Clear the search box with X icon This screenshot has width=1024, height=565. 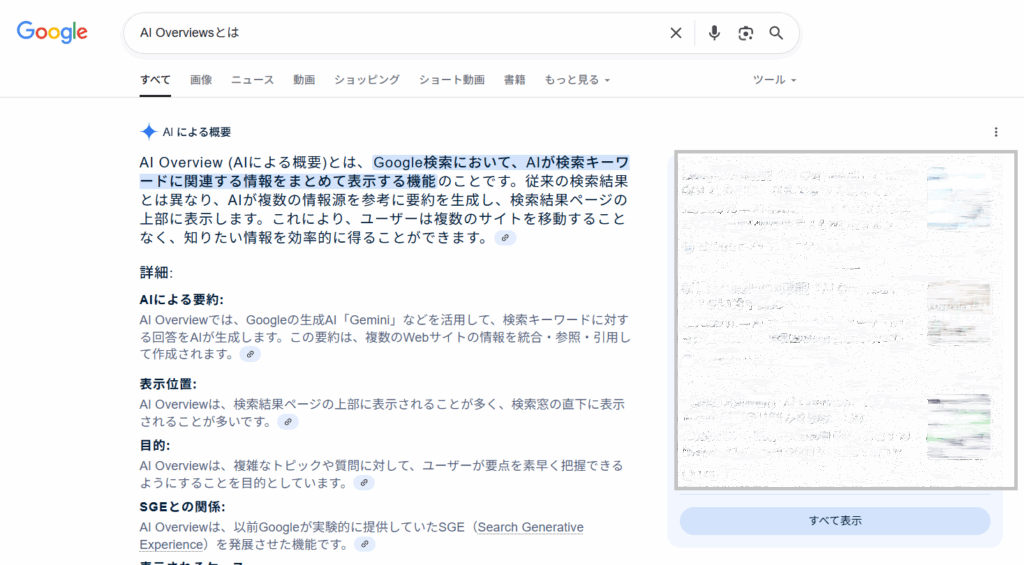[x=676, y=33]
